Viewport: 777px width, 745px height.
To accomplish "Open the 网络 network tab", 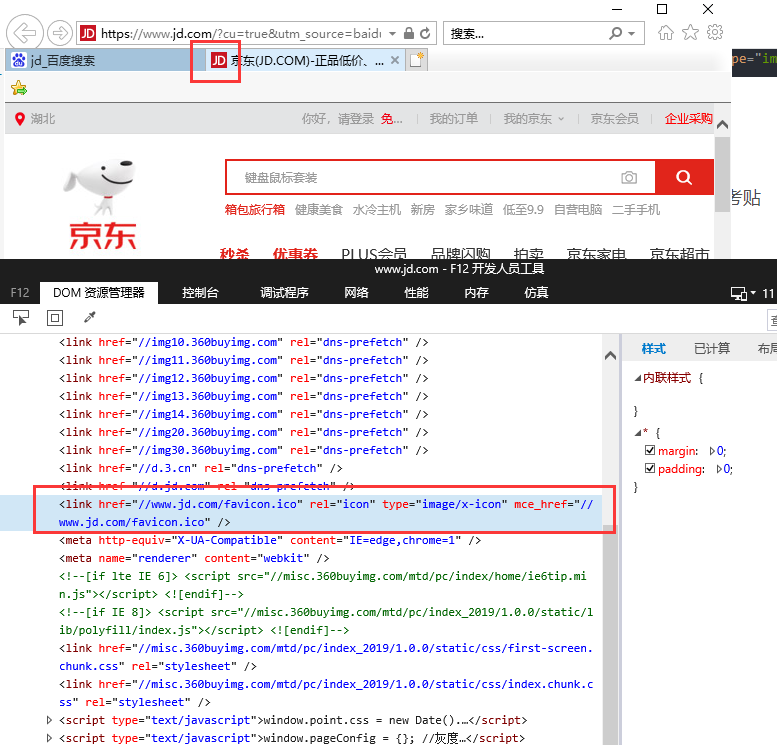I will (x=357, y=293).
